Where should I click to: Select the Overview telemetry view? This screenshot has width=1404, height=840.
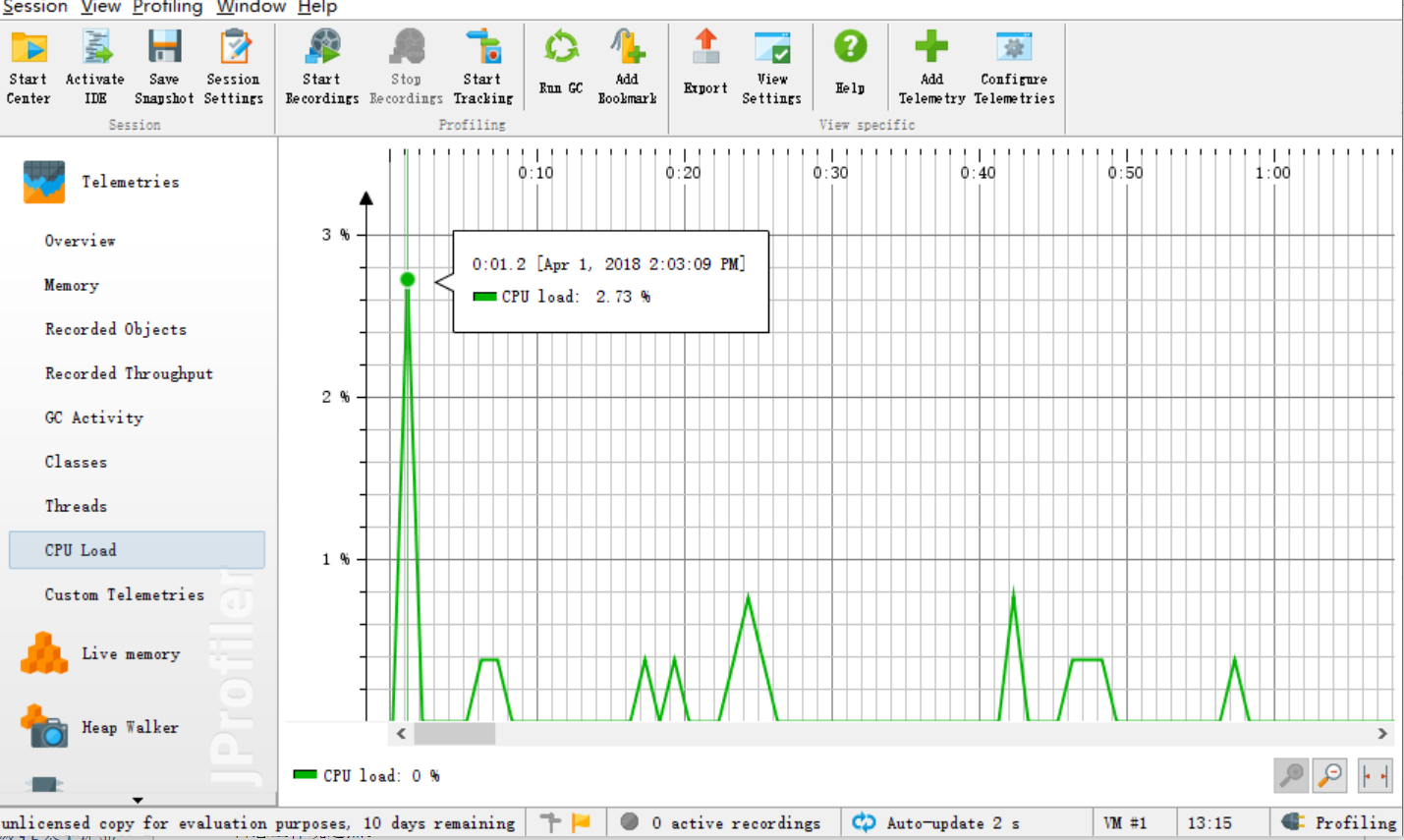coord(80,241)
